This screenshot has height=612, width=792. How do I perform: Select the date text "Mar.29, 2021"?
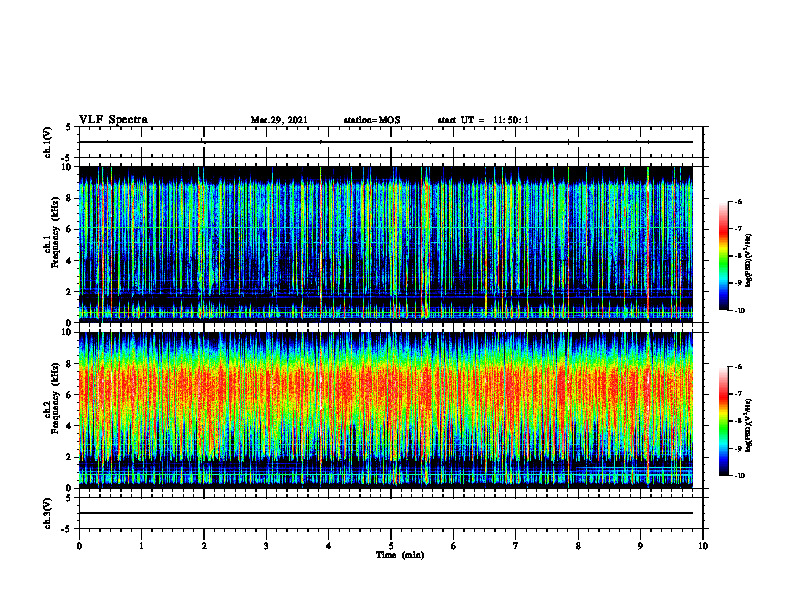tap(279, 120)
